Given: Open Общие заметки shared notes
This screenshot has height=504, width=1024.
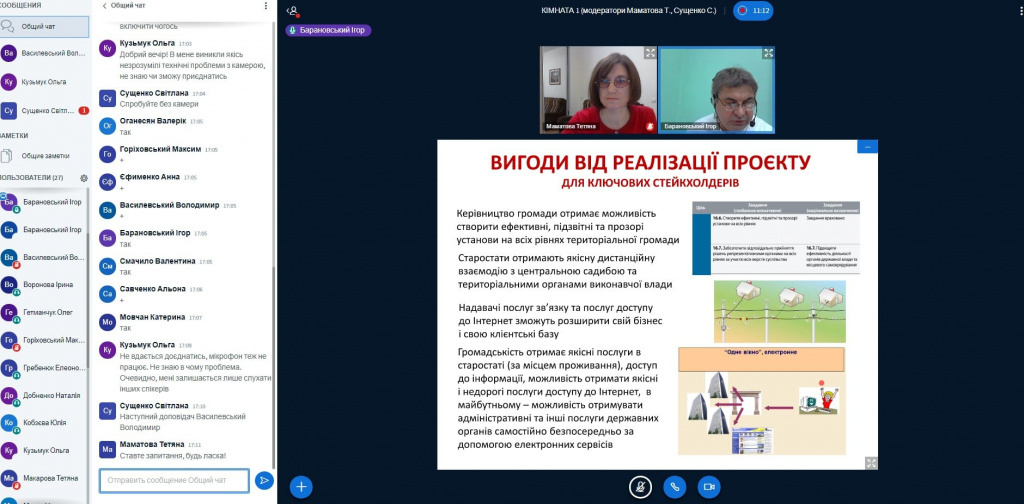Looking at the screenshot, I should [45, 156].
